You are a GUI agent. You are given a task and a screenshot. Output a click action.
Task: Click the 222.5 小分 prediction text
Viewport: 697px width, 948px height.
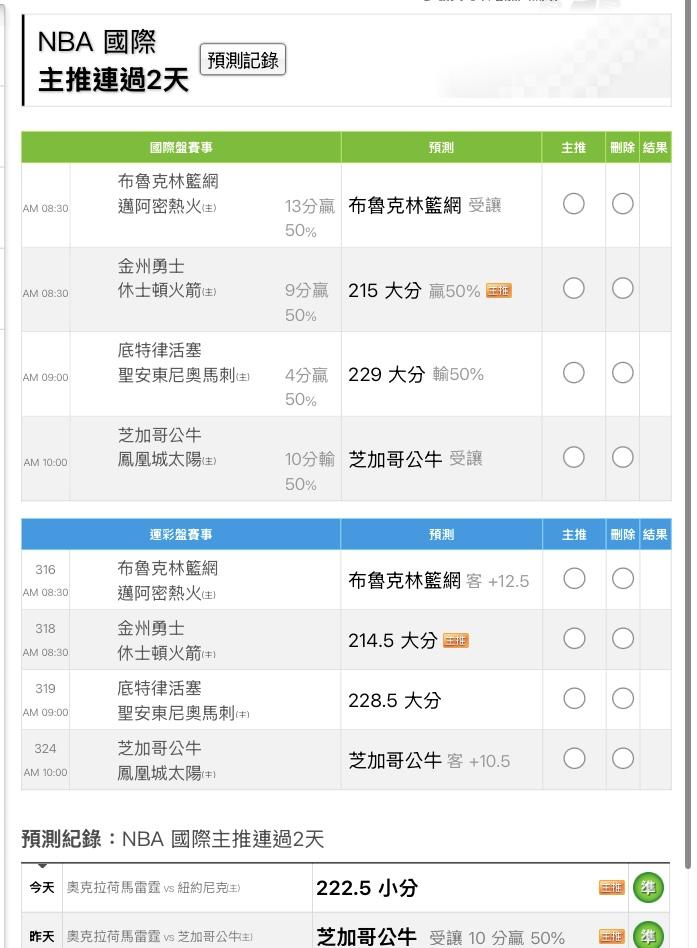[367, 888]
